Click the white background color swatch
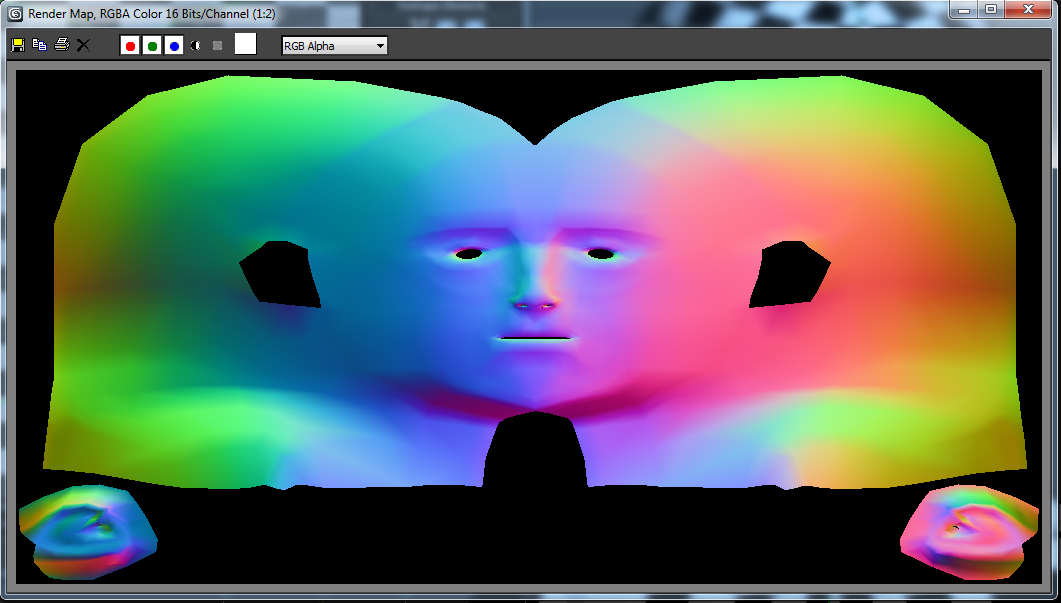1061x603 pixels. [x=244, y=44]
